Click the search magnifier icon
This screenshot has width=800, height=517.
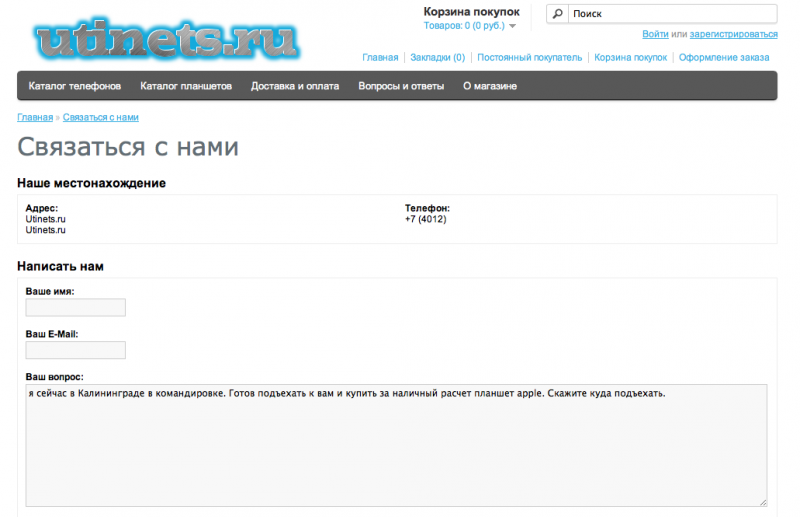point(558,14)
